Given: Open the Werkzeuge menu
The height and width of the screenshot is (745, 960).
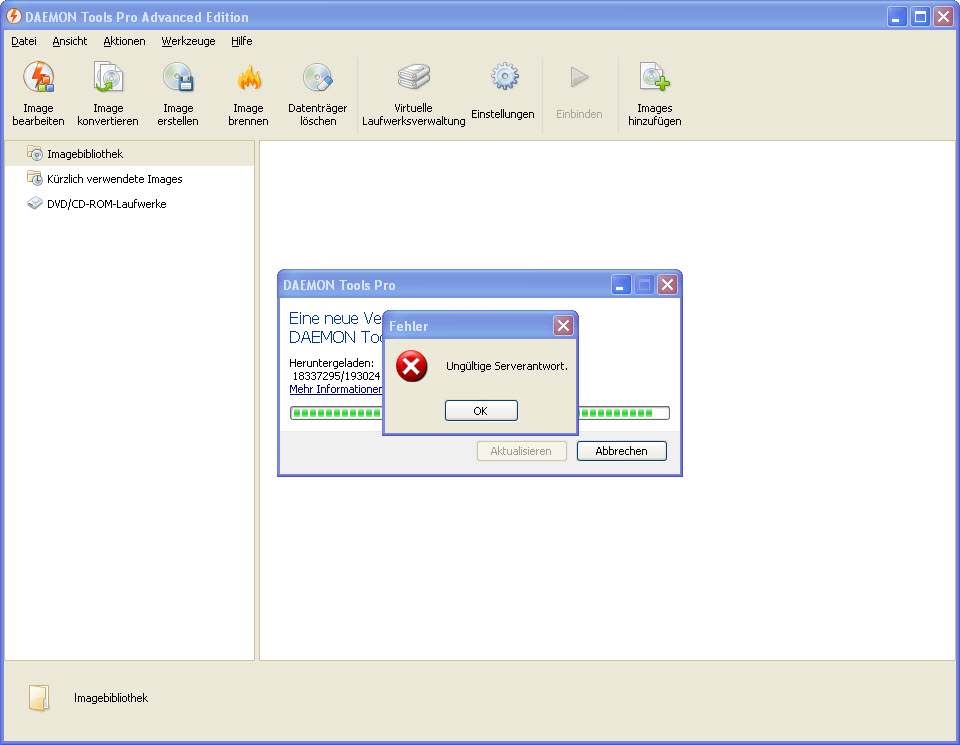Looking at the screenshot, I should coord(188,41).
